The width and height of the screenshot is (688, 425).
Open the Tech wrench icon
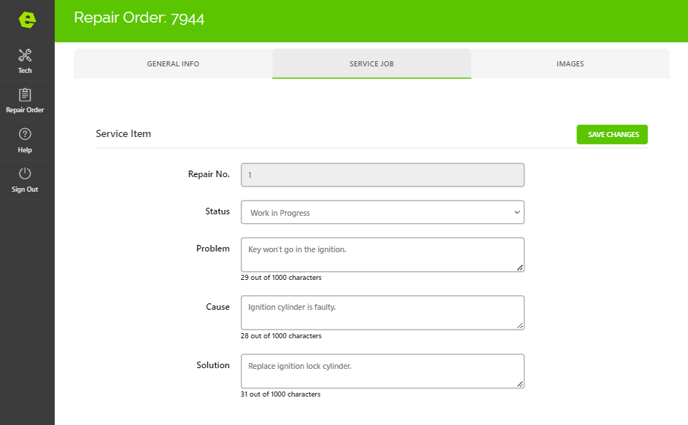click(x=25, y=55)
